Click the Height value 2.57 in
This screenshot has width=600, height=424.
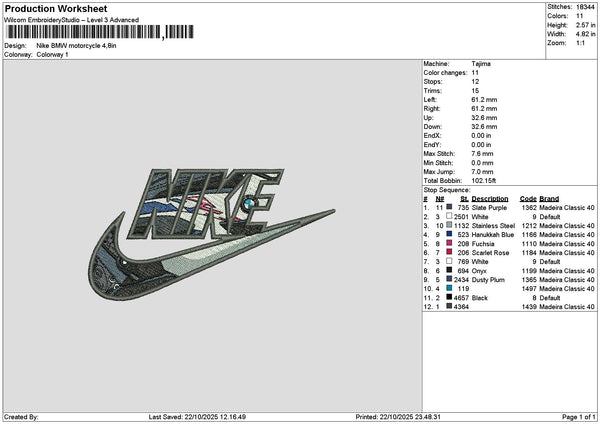pyautogui.click(x=585, y=25)
